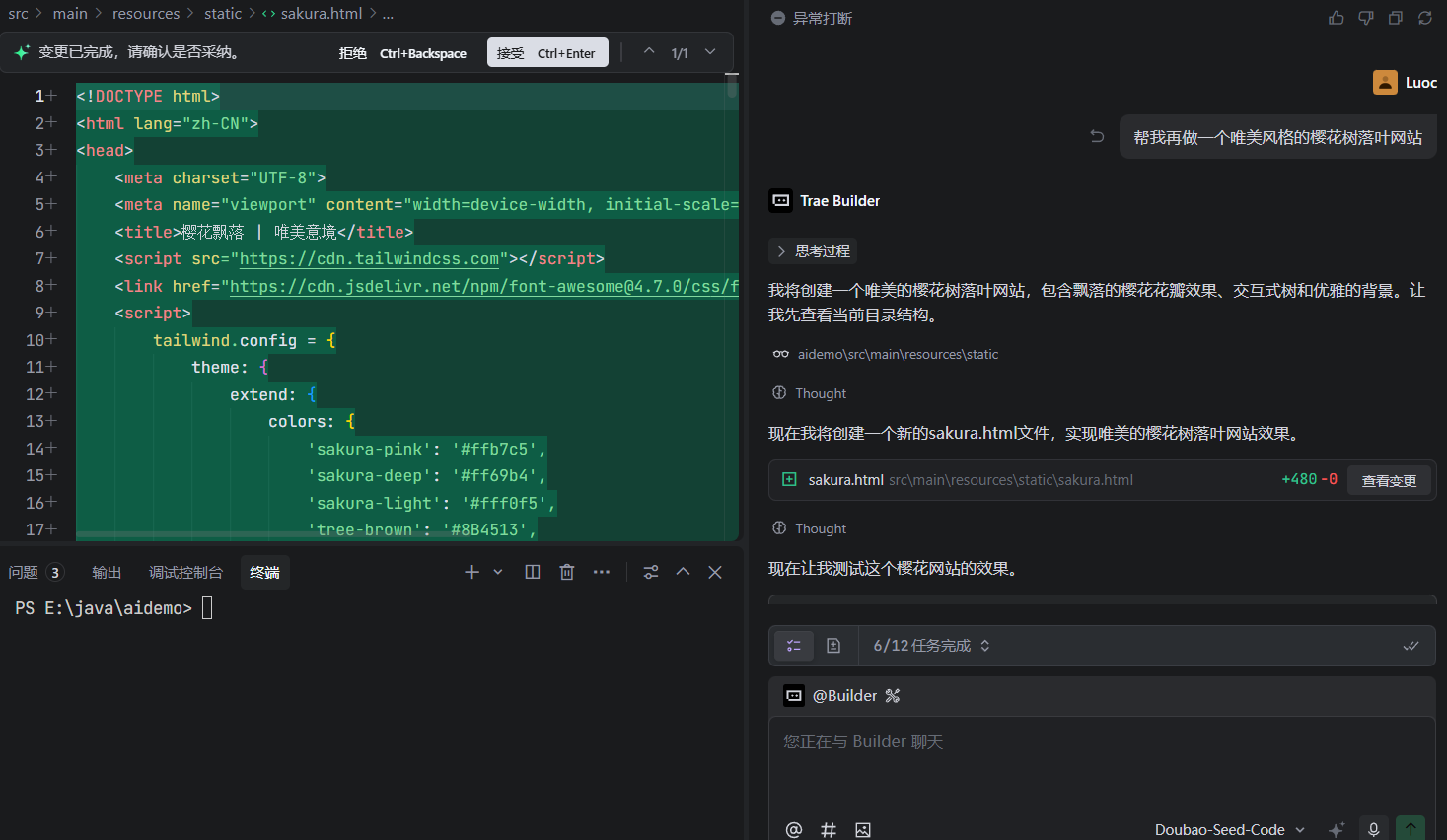Click the 1/1 change counter
Viewport: 1447px width, 840px height.
[x=680, y=53]
